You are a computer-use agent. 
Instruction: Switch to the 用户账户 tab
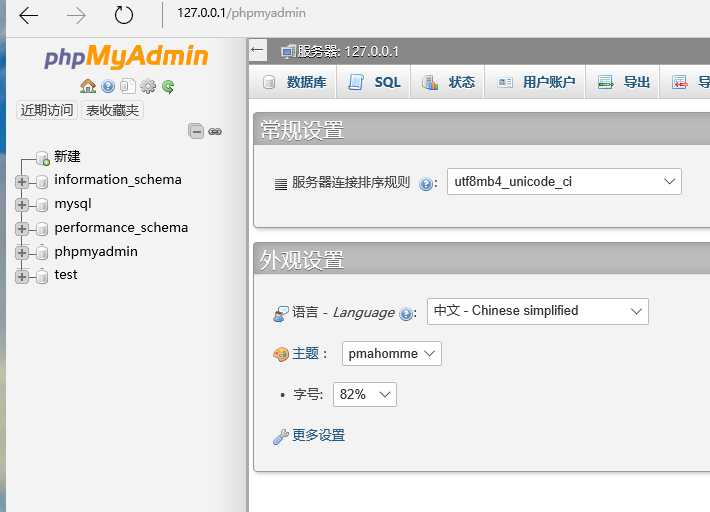click(x=536, y=82)
